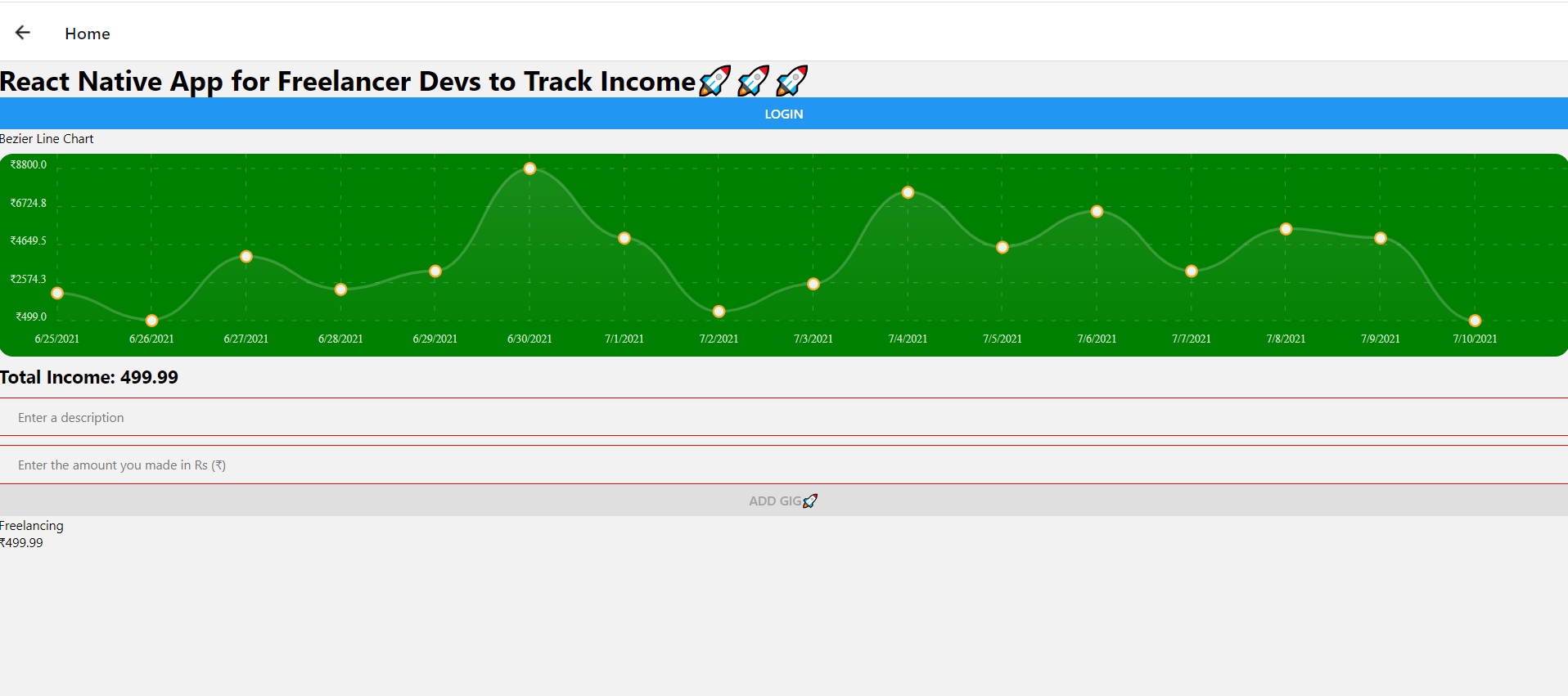Select the 7/4/2021 chart data point
Screen dimensions: 1568x696
[908, 192]
